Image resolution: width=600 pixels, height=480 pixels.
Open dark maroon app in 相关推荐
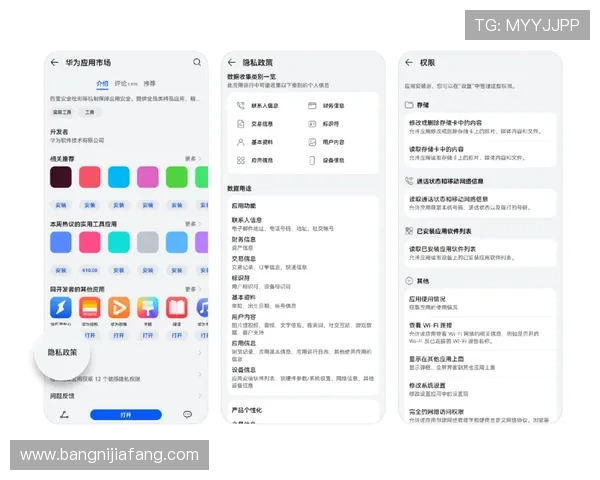click(61, 177)
